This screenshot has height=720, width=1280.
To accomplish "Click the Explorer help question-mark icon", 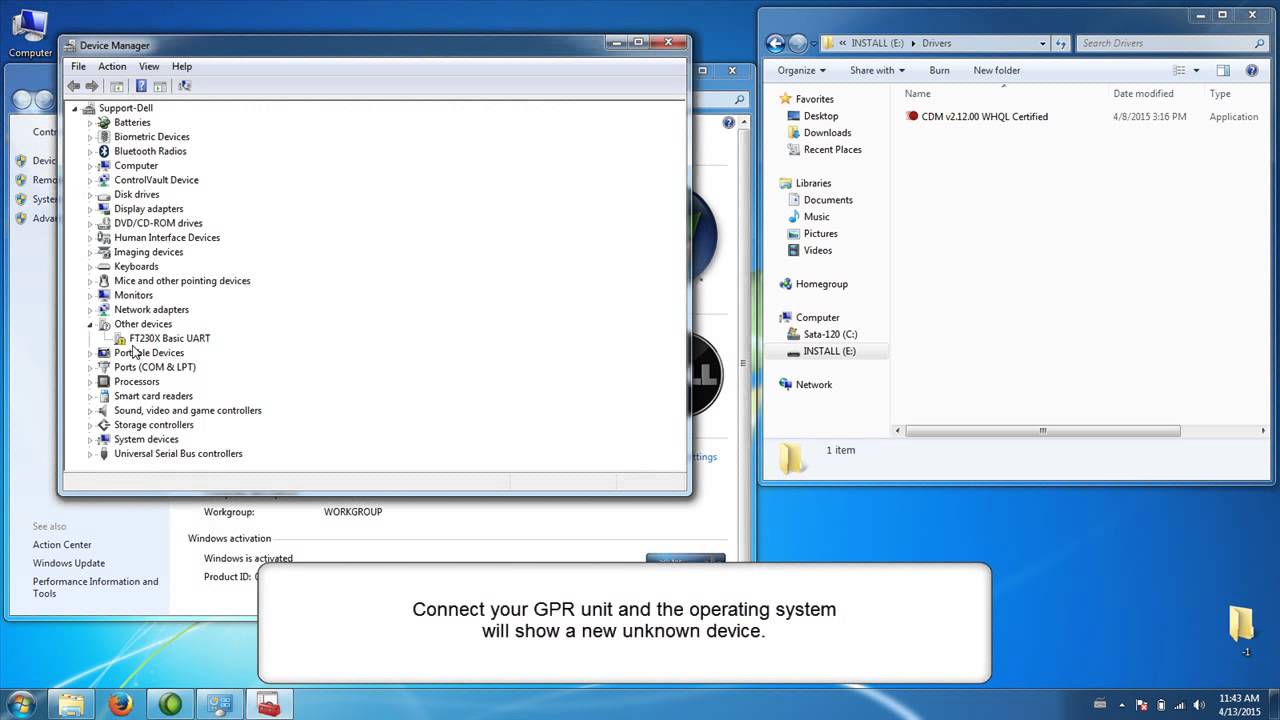I will coord(1252,70).
